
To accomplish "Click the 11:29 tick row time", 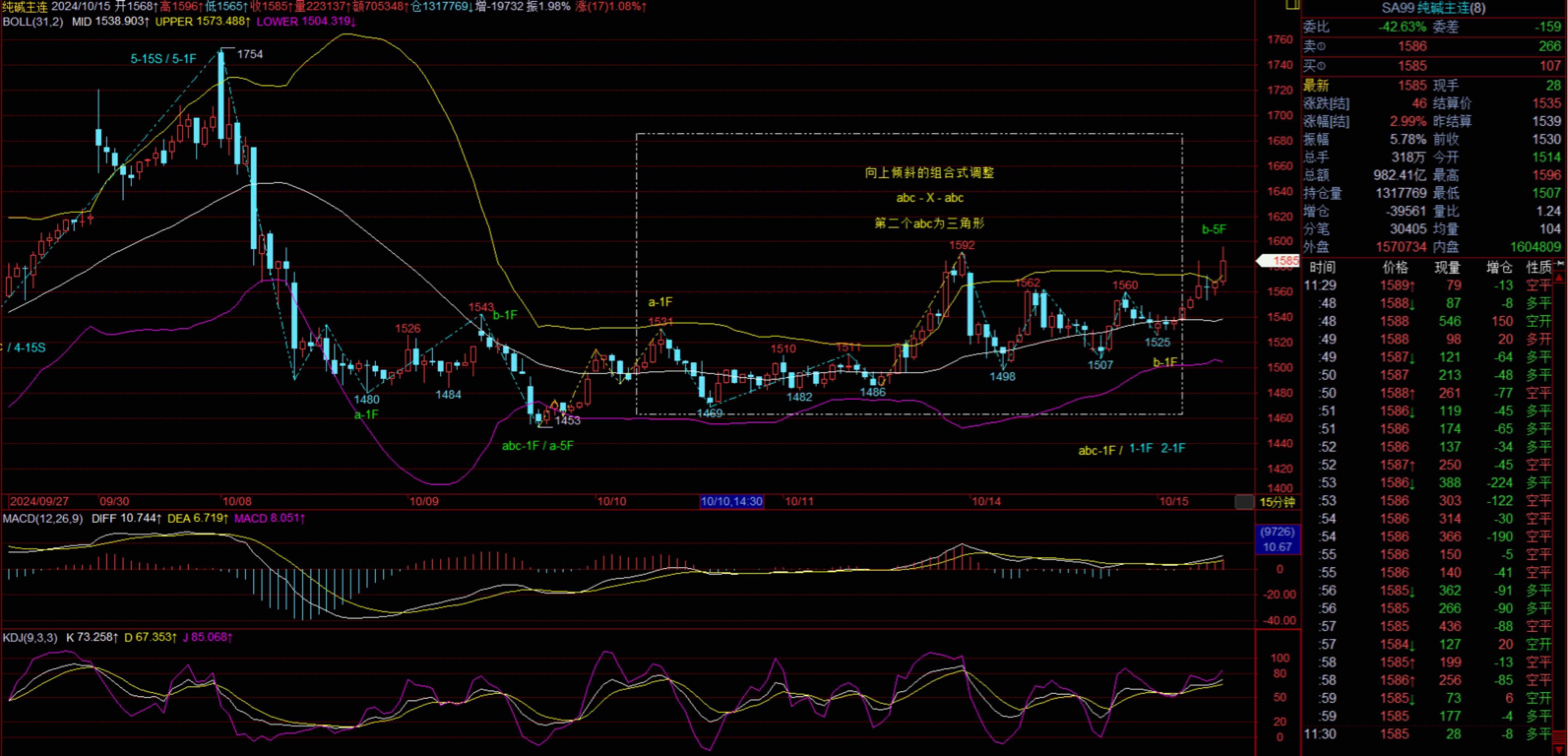I will point(1320,285).
